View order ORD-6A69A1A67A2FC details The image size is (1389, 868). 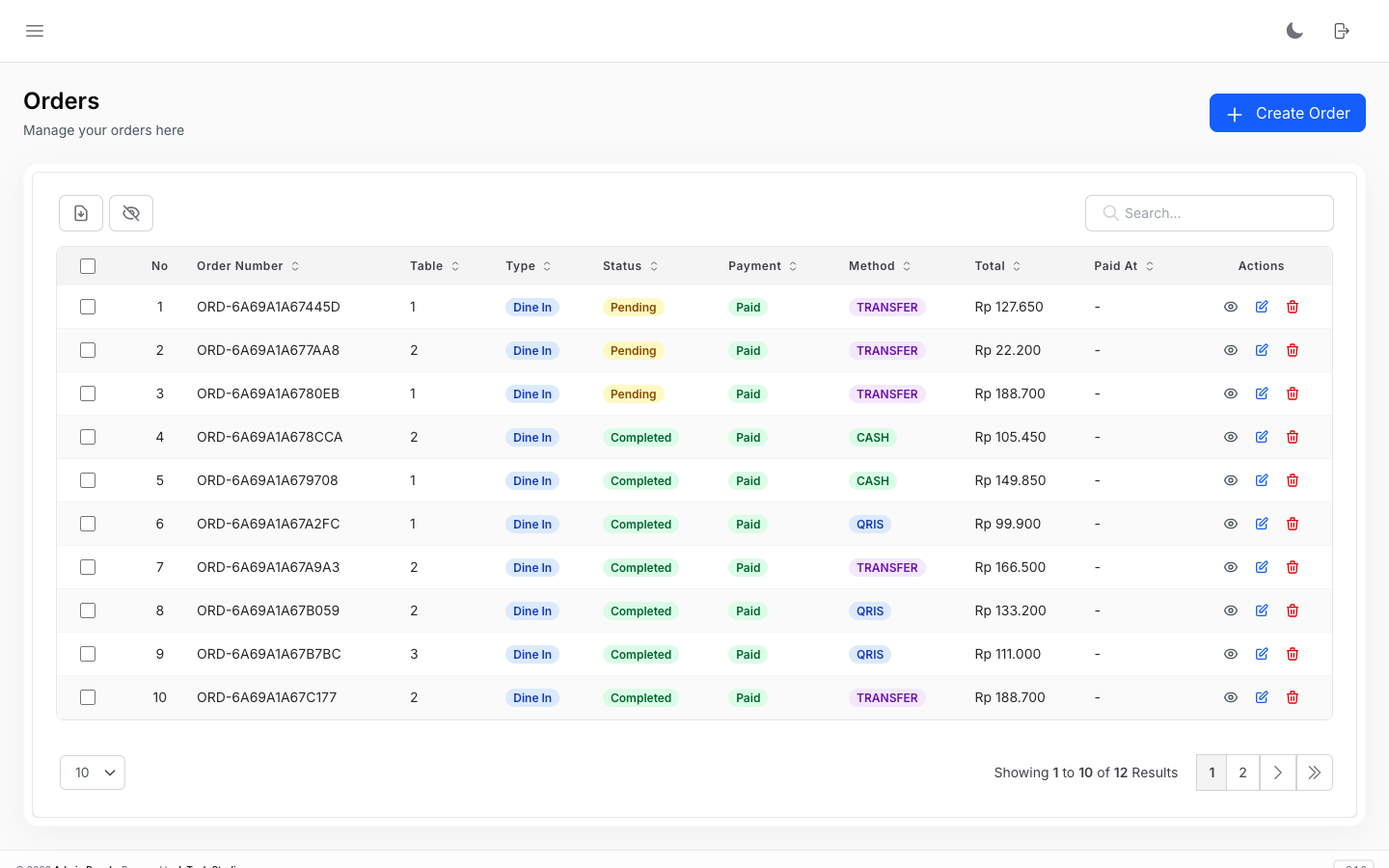[1231, 524]
